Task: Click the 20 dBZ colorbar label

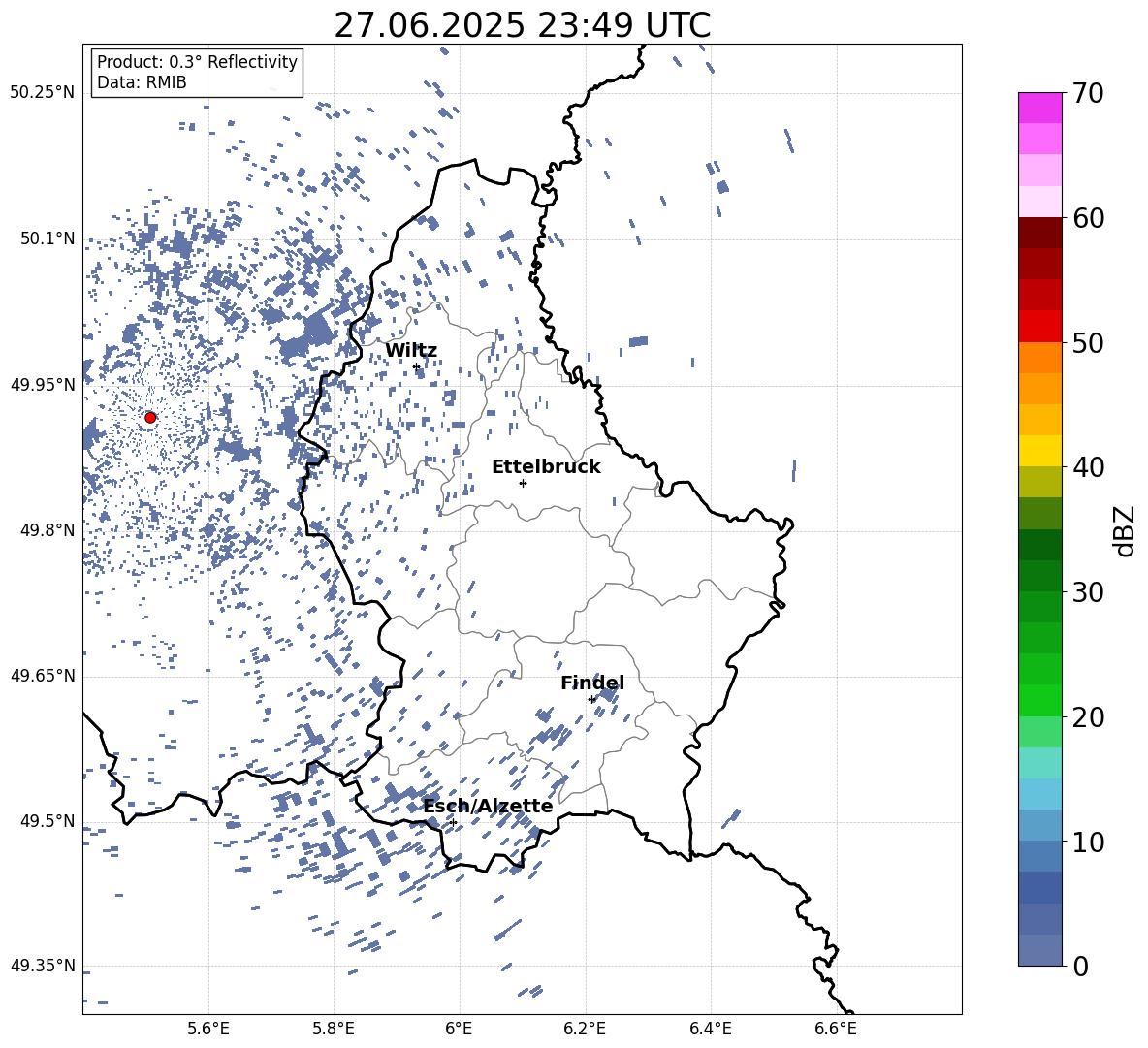Action: (1088, 717)
